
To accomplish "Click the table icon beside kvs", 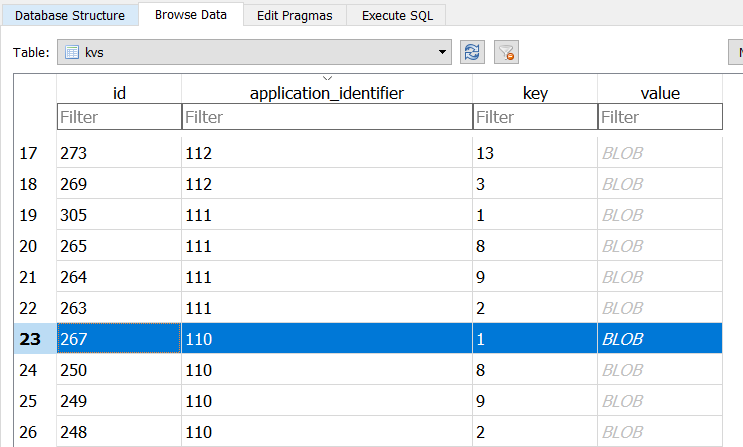I will point(72,52).
